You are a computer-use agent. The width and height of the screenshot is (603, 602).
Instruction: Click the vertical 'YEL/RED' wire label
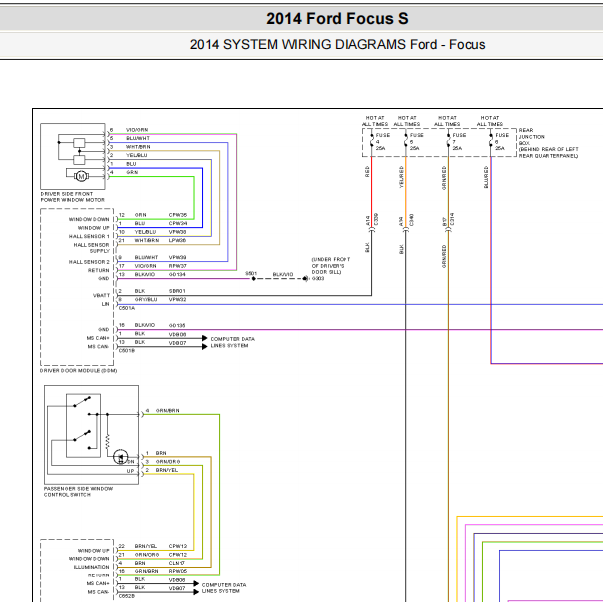tap(401, 177)
